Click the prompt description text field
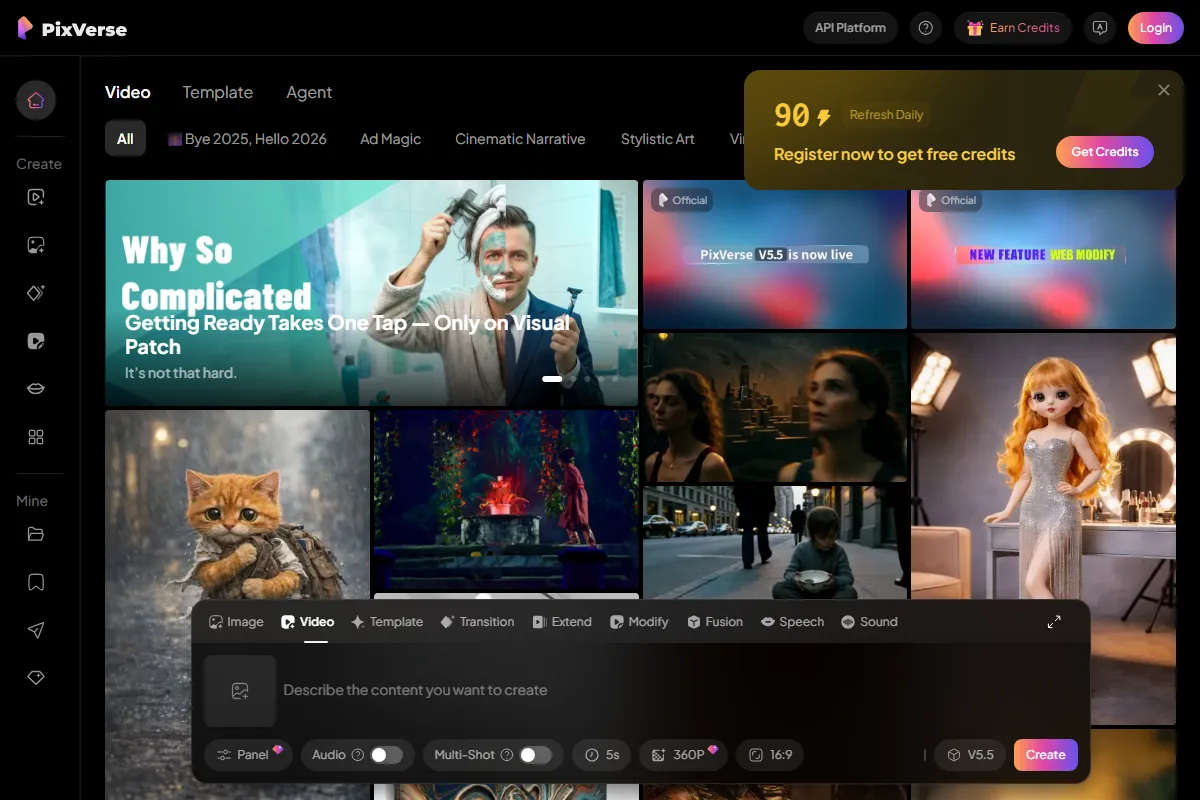The image size is (1200, 800). (600, 690)
